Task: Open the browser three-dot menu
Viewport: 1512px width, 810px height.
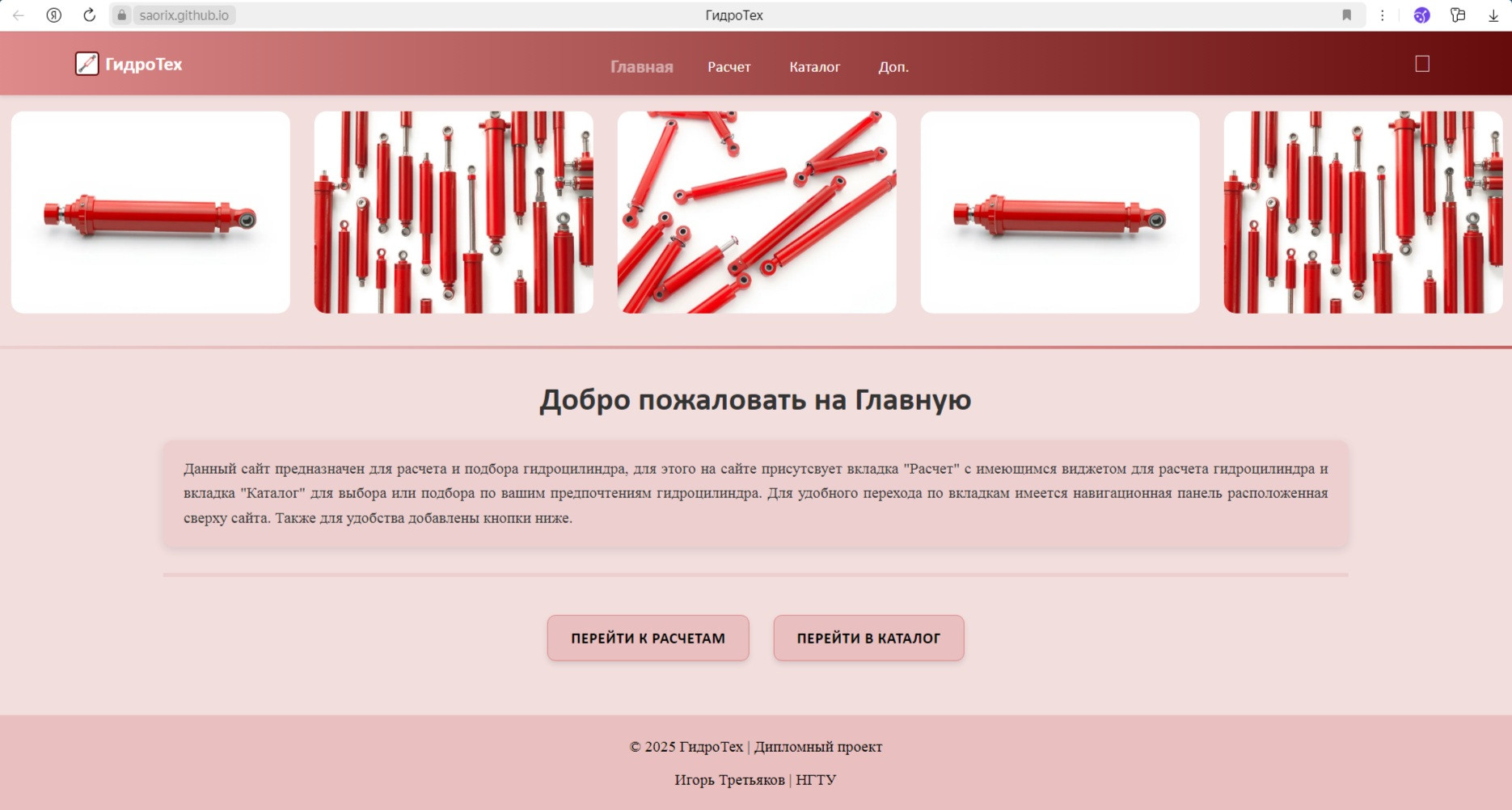Action: coord(1382,15)
